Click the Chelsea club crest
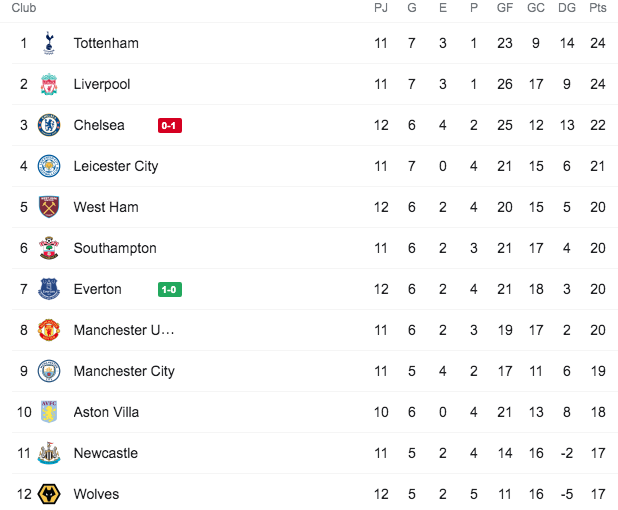This screenshot has height=510, width=618. (49, 125)
